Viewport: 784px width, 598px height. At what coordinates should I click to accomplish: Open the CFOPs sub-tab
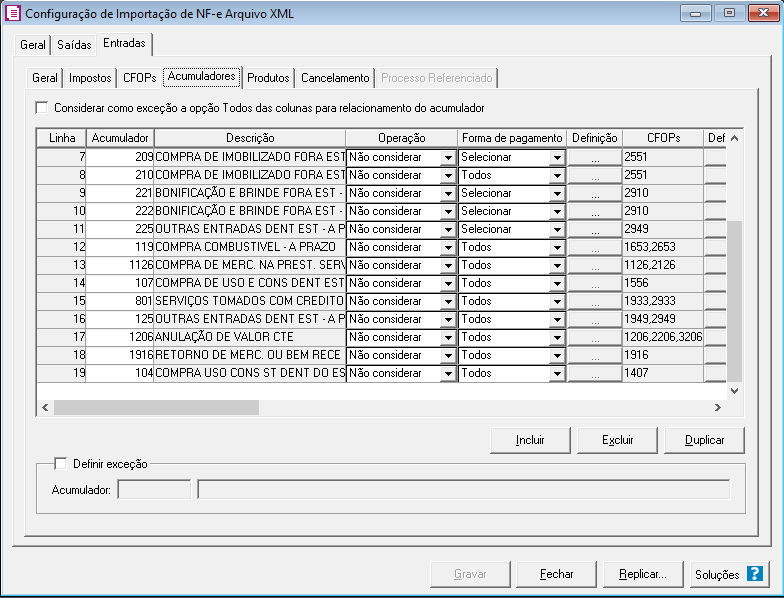tap(139, 78)
